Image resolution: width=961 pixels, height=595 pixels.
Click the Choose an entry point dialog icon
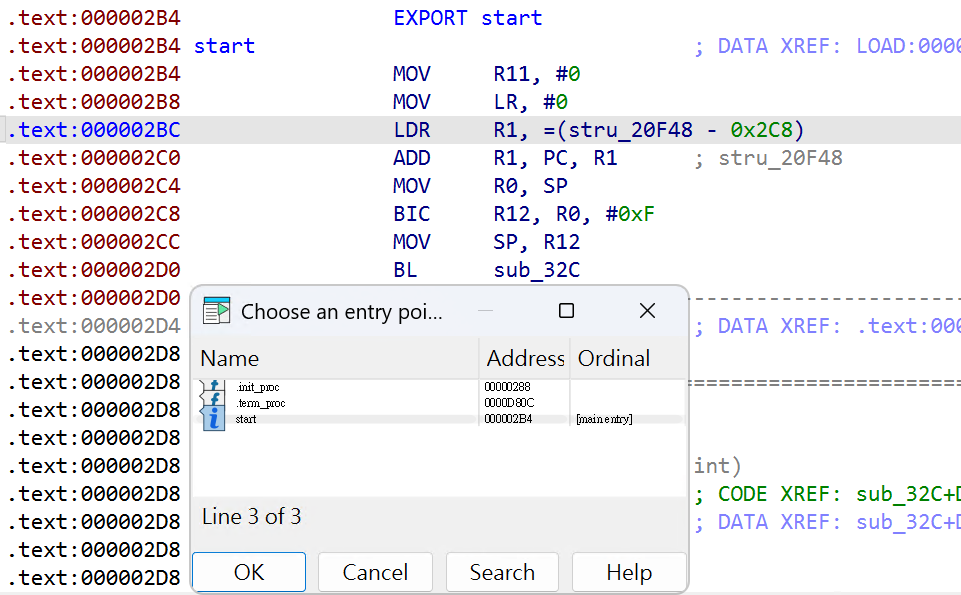point(216,311)
